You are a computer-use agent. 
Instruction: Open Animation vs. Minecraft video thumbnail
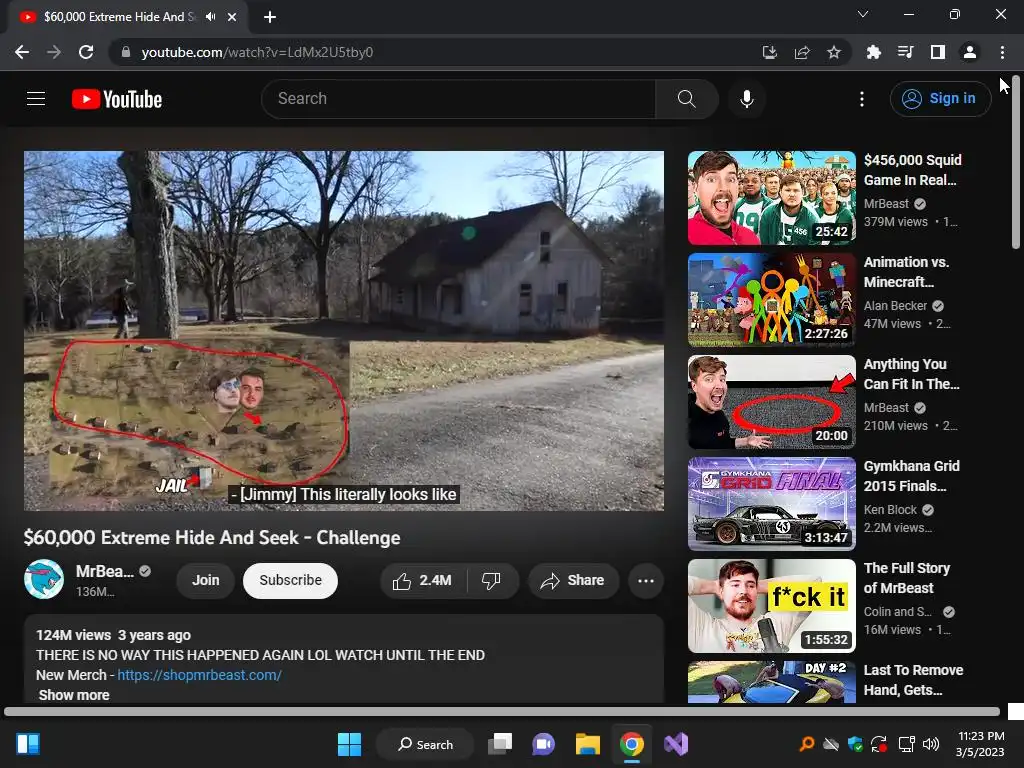point(771,300)
